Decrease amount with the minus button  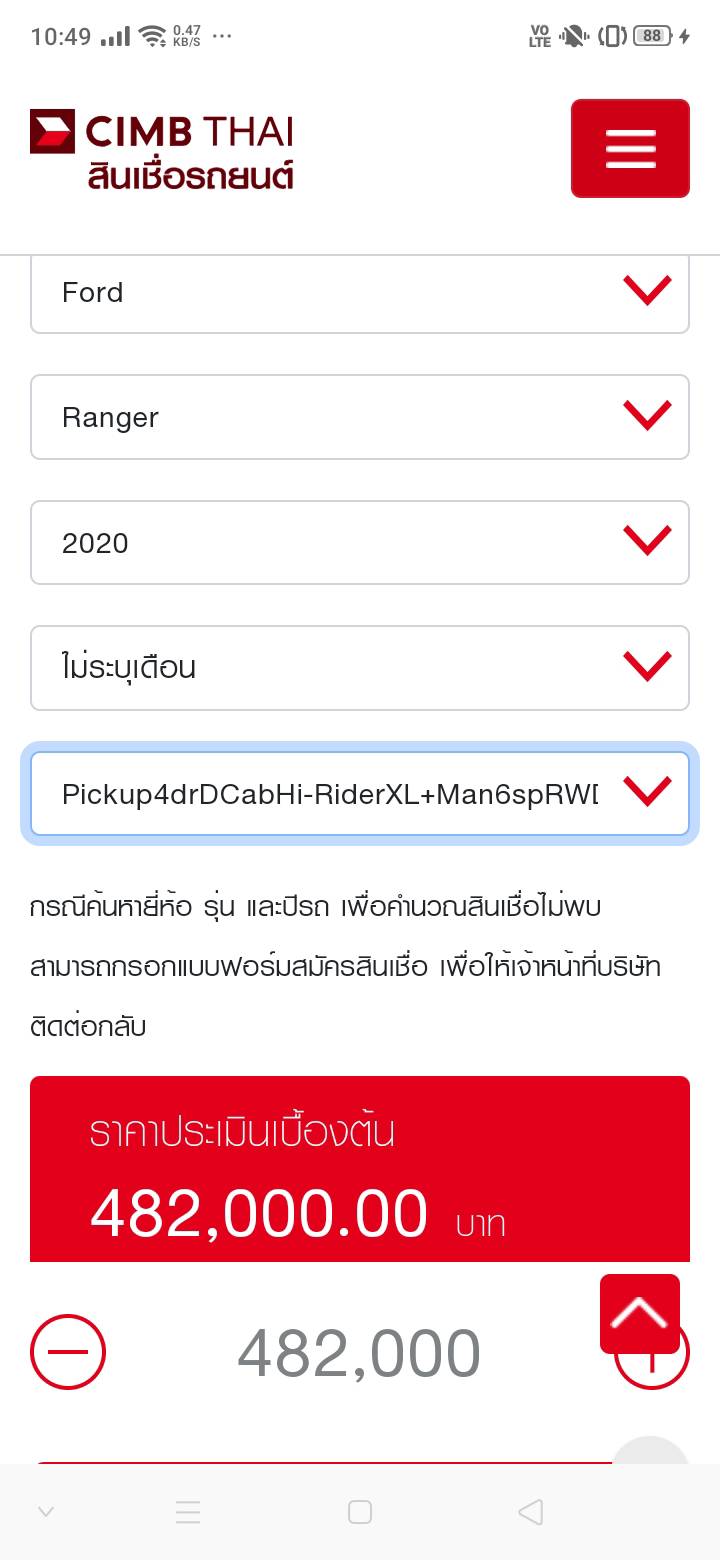point(68,1352)
